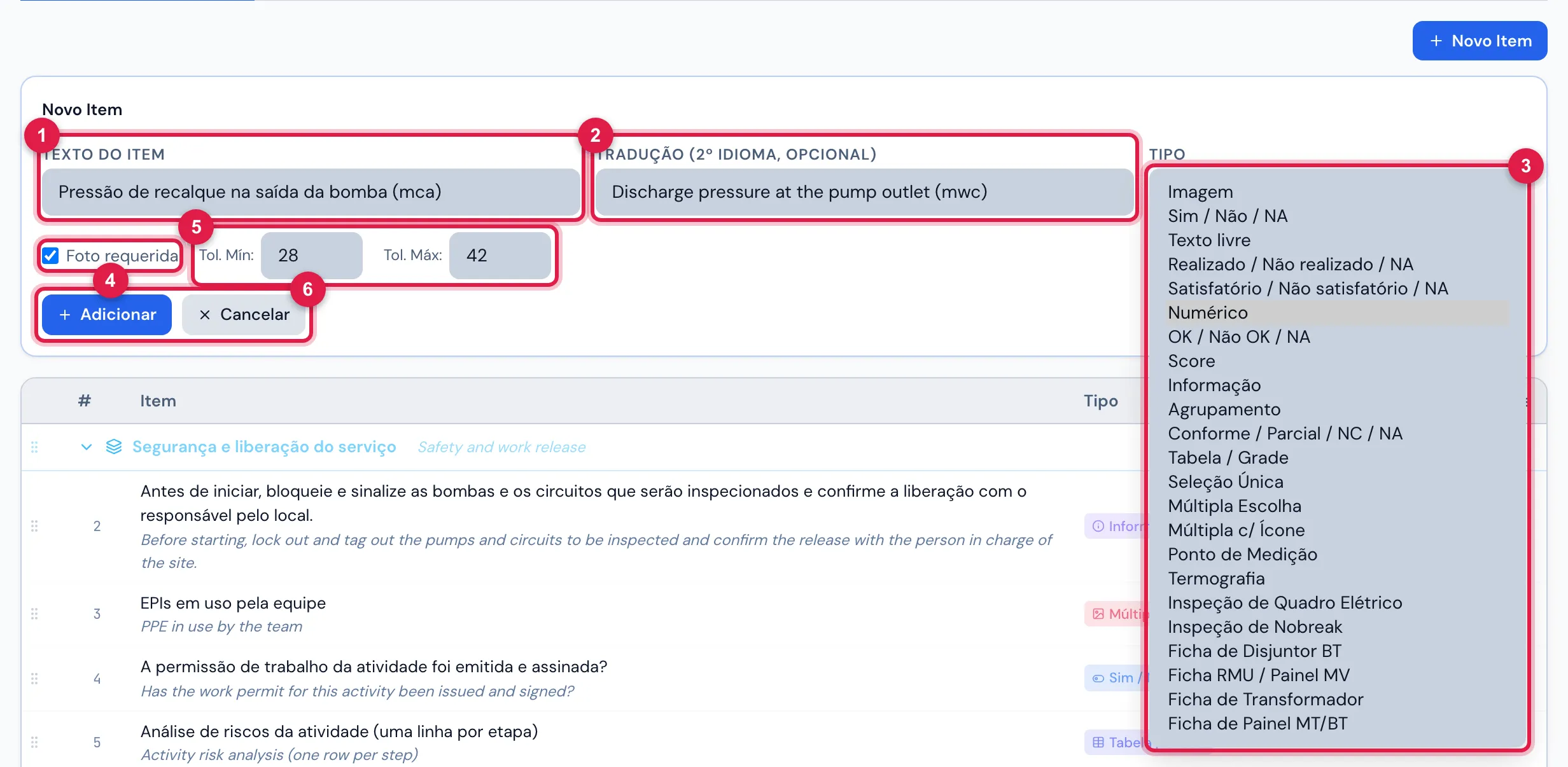Click the drag handle on row 3
1568x767 pixels.
34,614
